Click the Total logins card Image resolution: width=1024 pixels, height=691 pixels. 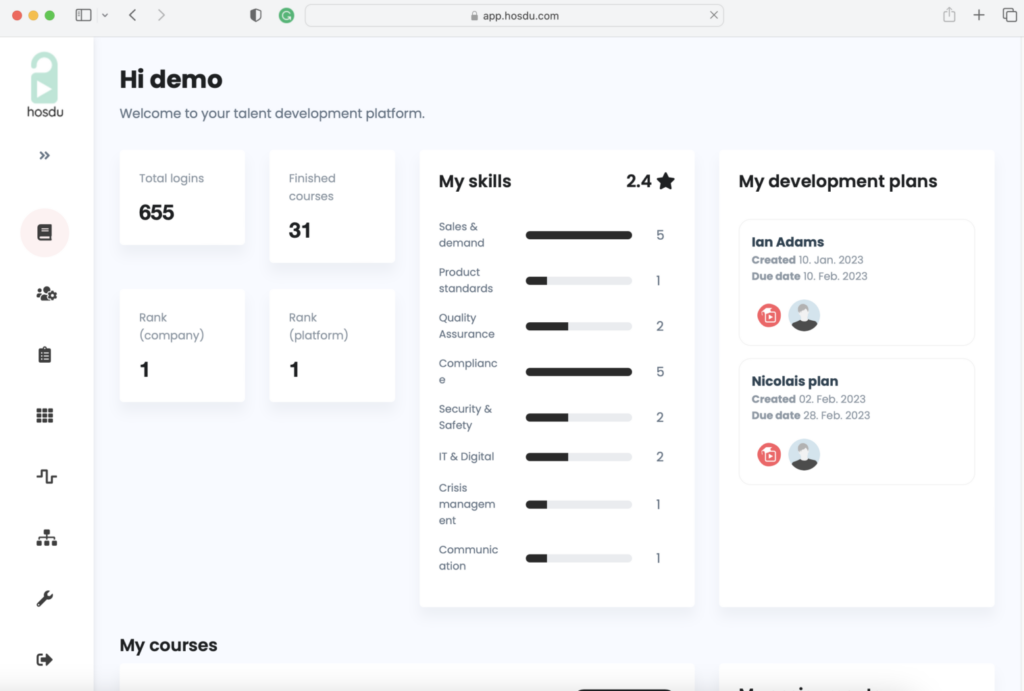pos(182,197)
